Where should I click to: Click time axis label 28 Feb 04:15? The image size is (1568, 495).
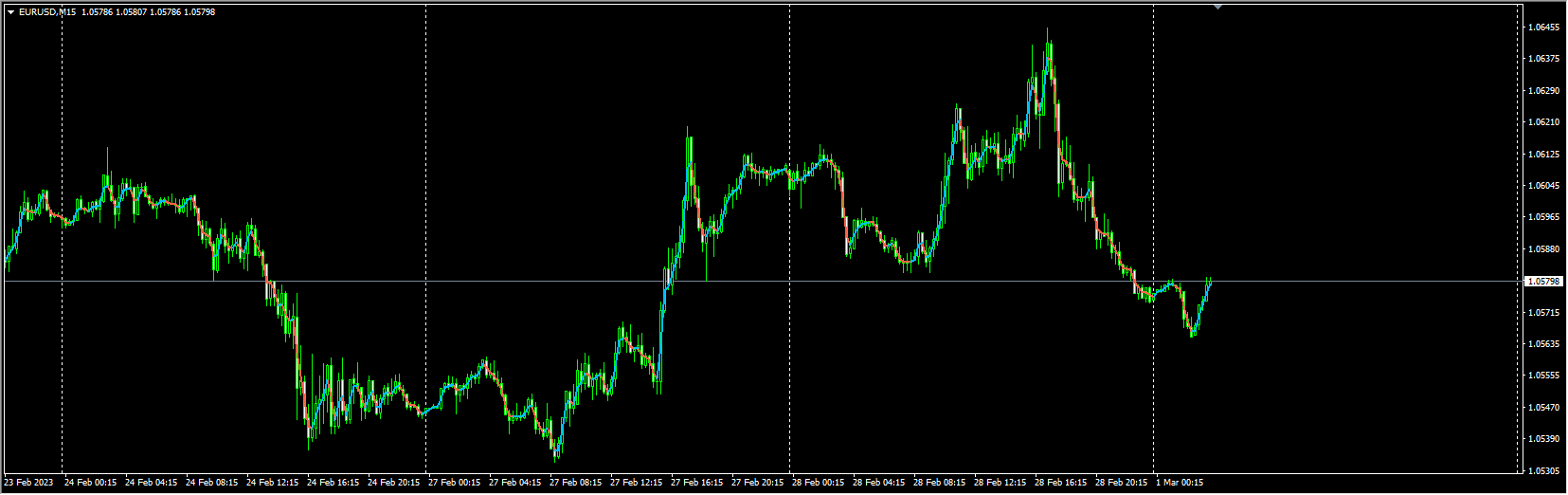(x=878, y=483)
